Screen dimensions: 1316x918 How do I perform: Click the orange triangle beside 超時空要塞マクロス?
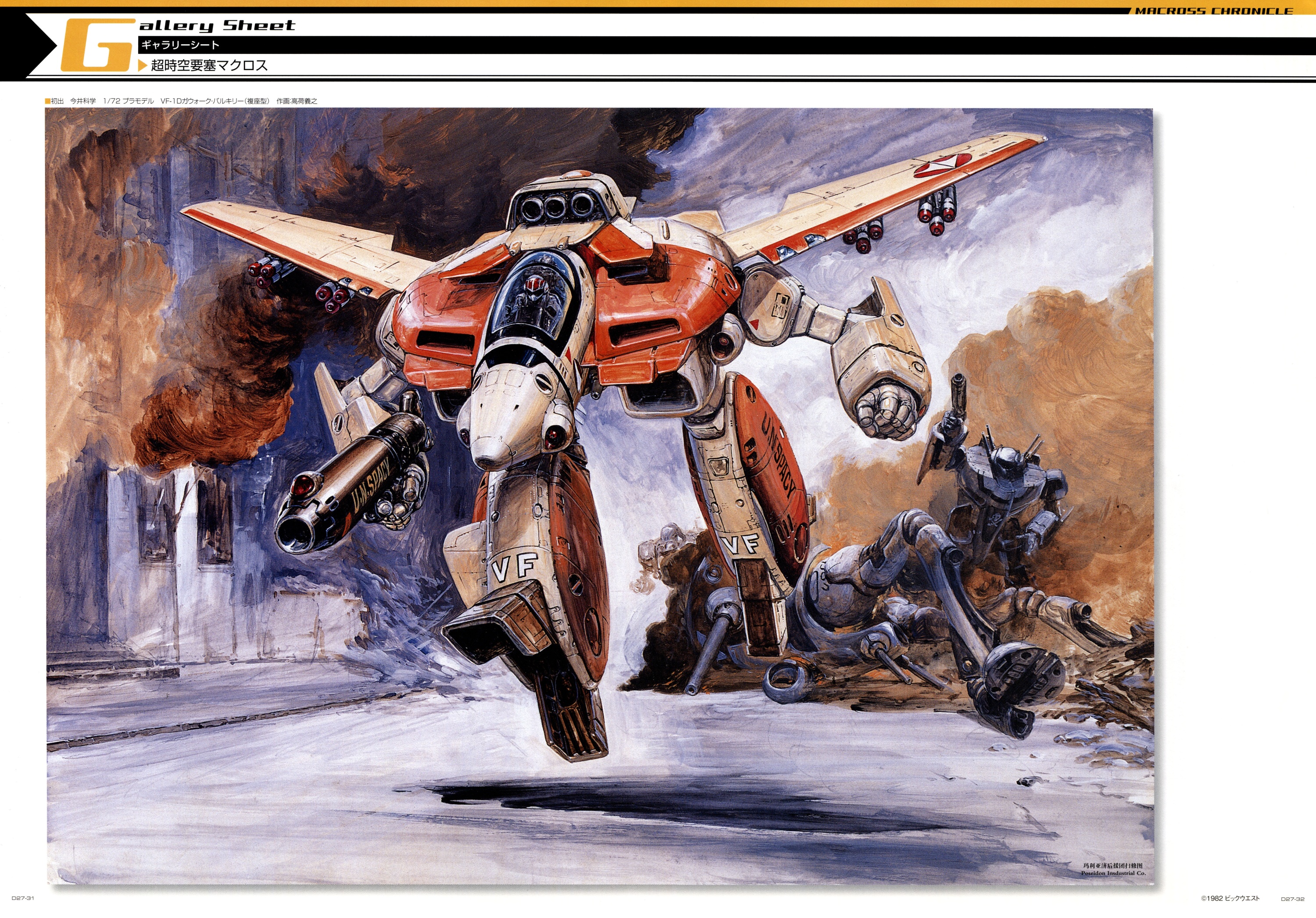[x=143, y=65]
